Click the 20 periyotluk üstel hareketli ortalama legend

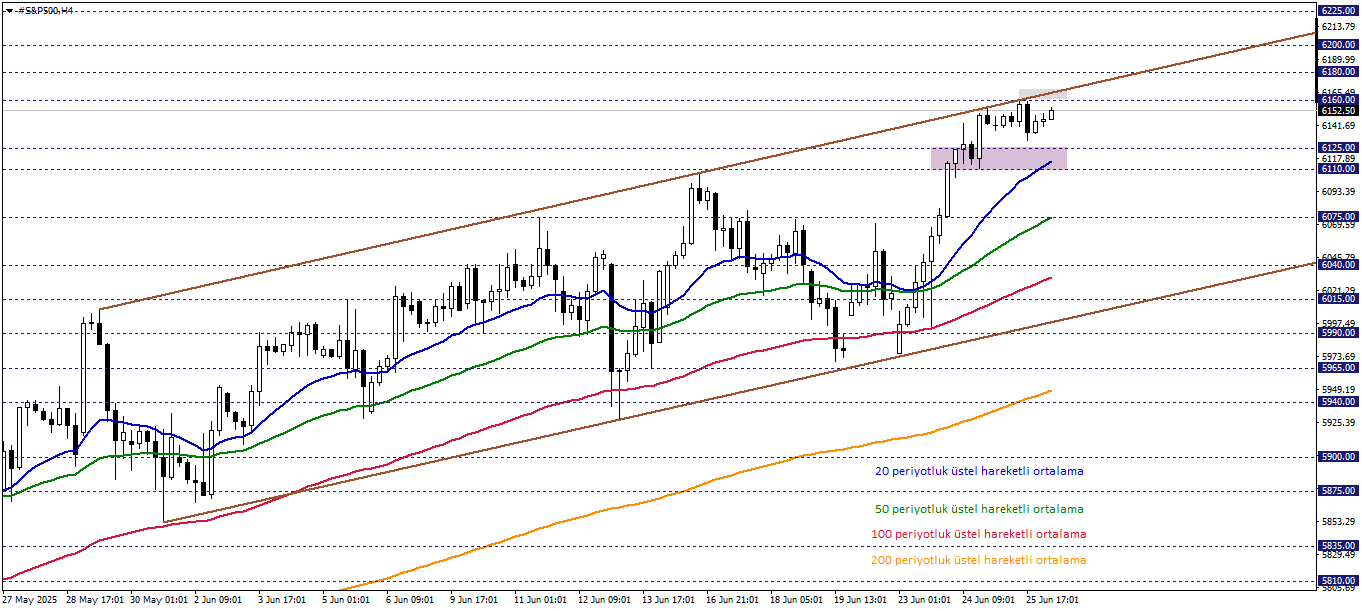978,471
